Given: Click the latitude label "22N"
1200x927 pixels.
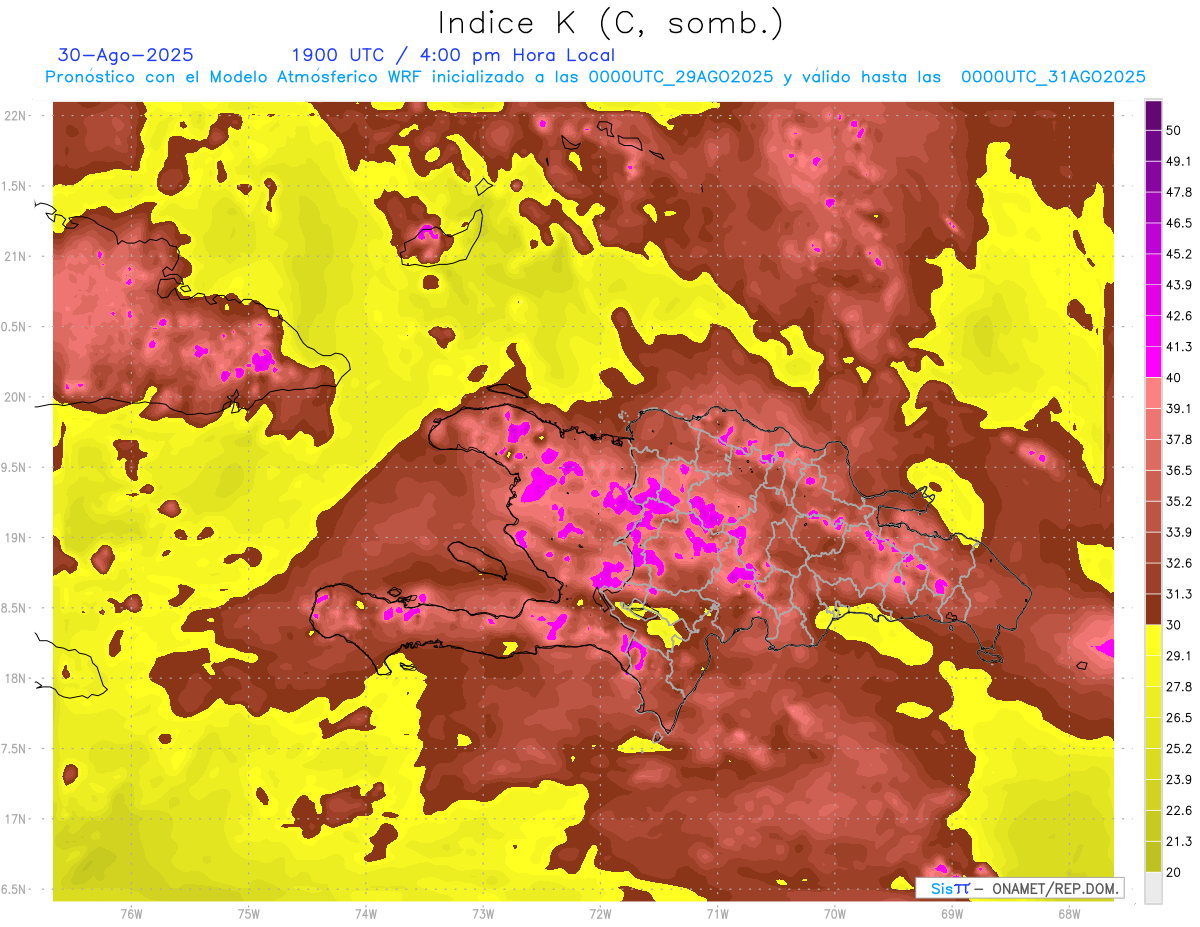Looking at the screenshot, I should pyautogui.click(x=15, y=116).
